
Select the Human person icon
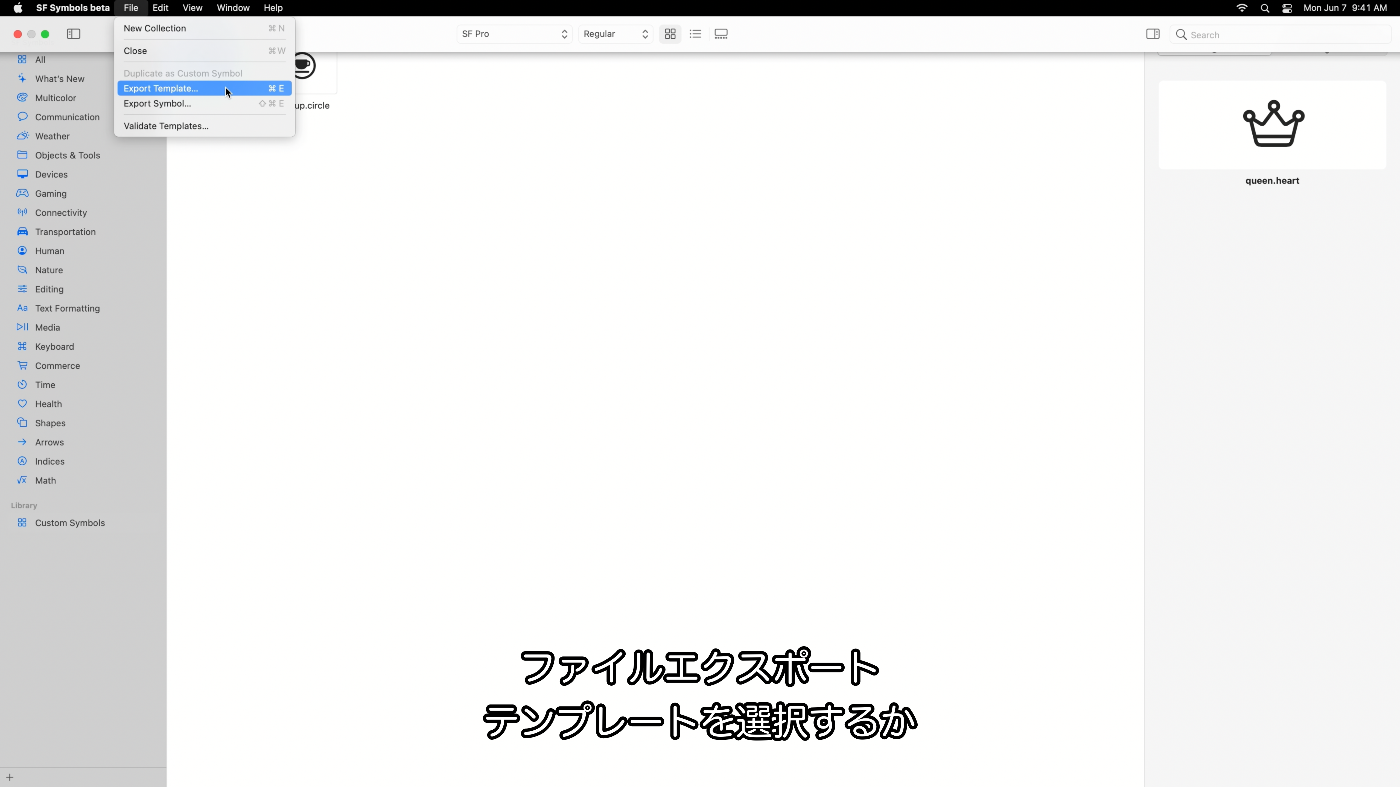tap(22, 251)
